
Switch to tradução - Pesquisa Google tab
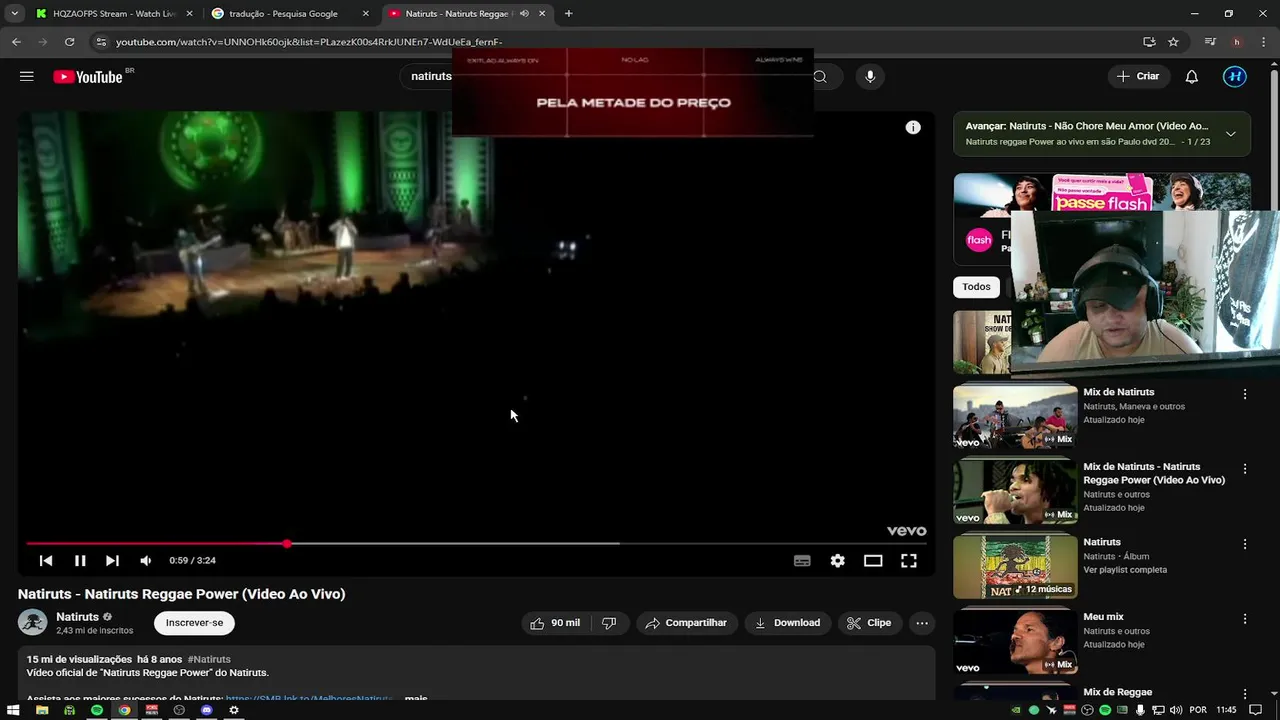(x=290, y=14)
